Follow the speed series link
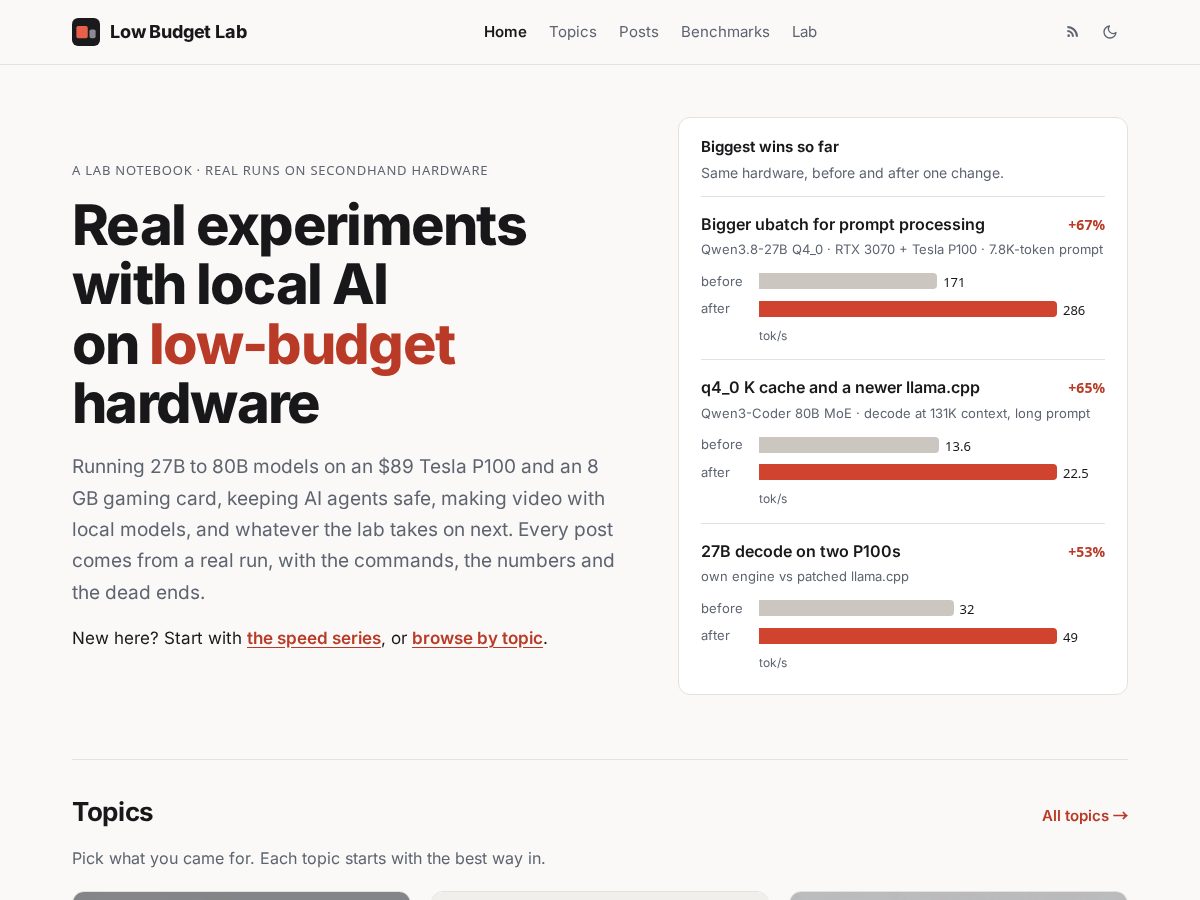 314,638
